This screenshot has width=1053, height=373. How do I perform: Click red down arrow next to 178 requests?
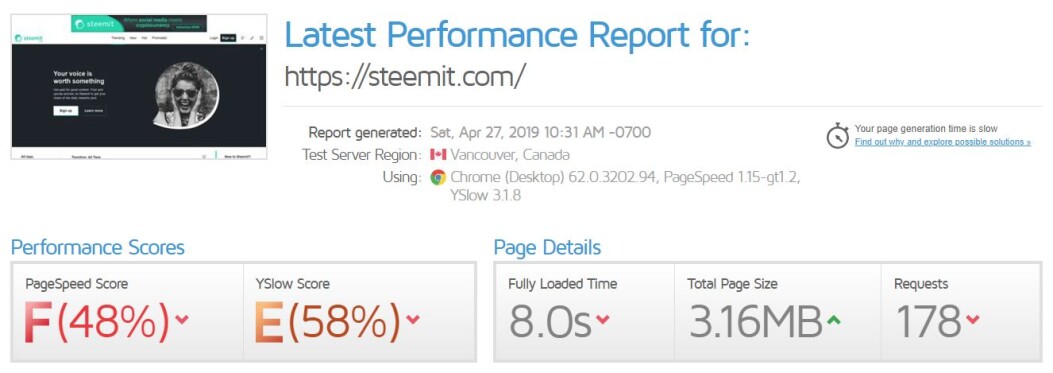point(972,319)
